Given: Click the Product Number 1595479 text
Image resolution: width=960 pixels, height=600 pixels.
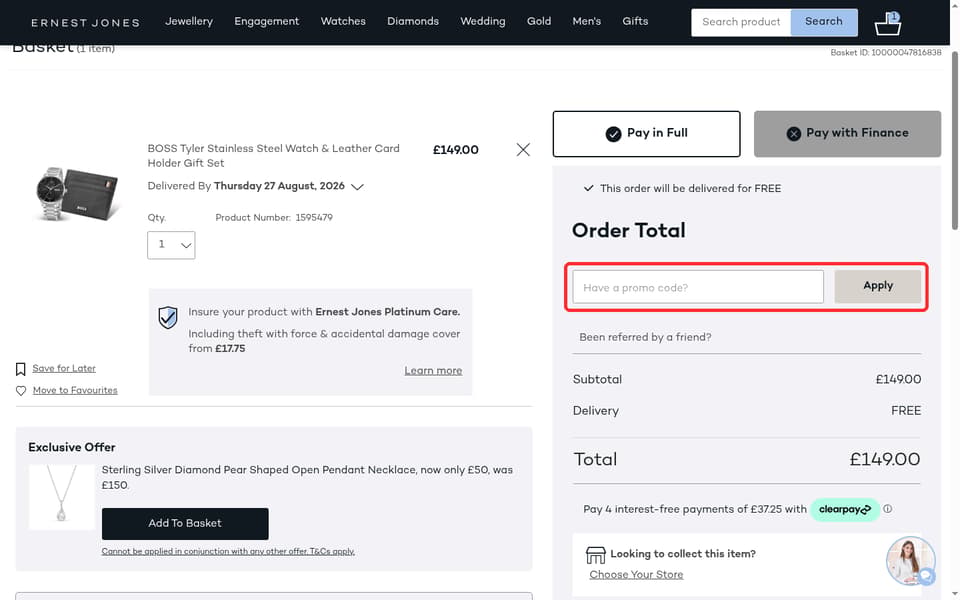Looking at the screenshot, I should point(274,217).
